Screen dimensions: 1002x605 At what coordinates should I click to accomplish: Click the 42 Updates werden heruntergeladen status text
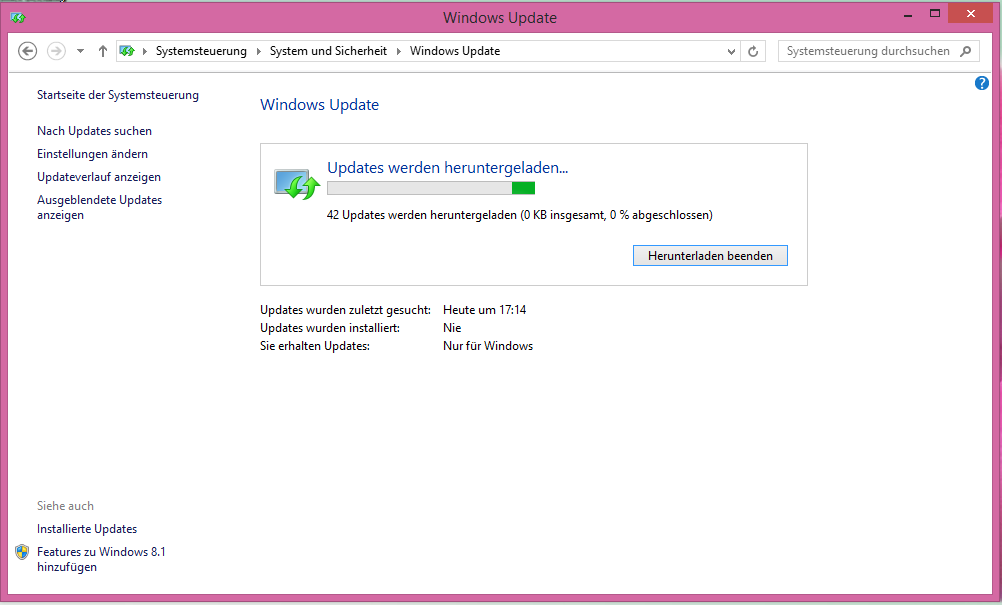520,215
